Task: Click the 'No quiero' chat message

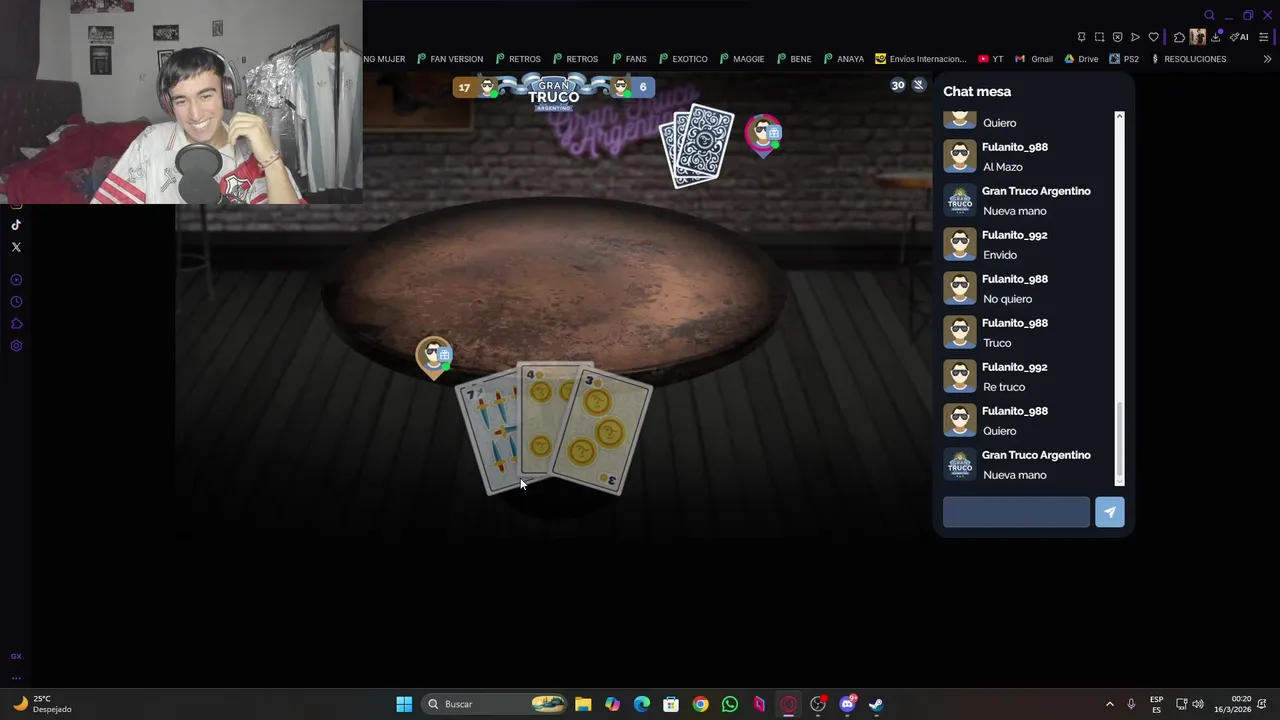Action: coord(1008,299)
